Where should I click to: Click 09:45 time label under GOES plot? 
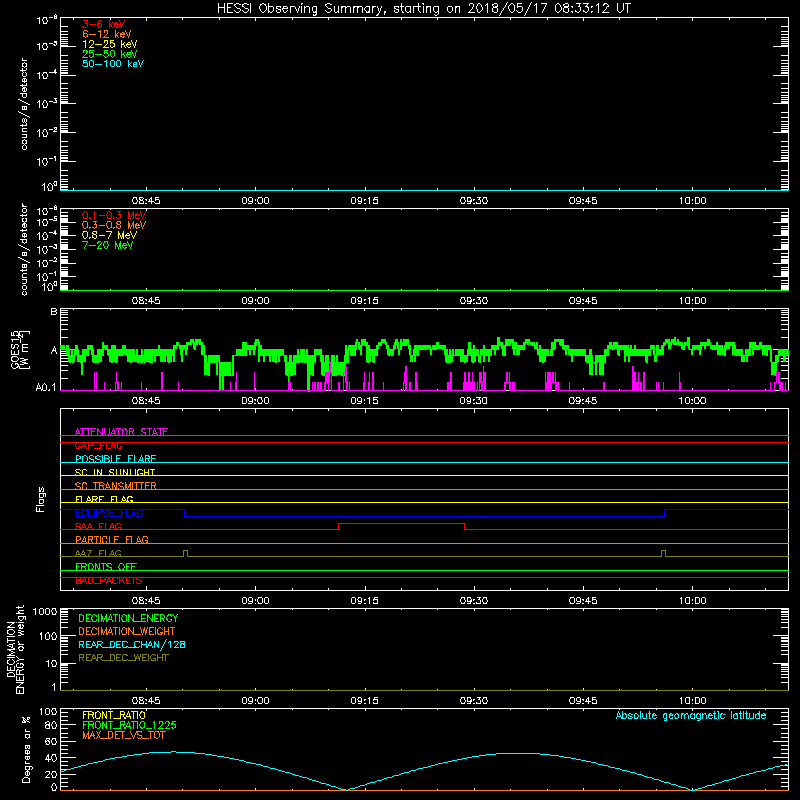pos(583,401)
